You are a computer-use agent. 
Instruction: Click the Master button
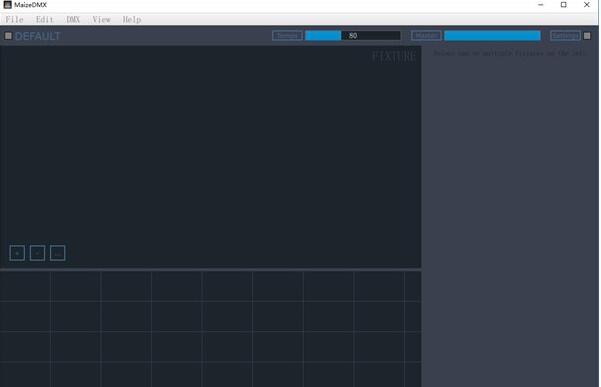pyautogui.click(x=426, y=36)
